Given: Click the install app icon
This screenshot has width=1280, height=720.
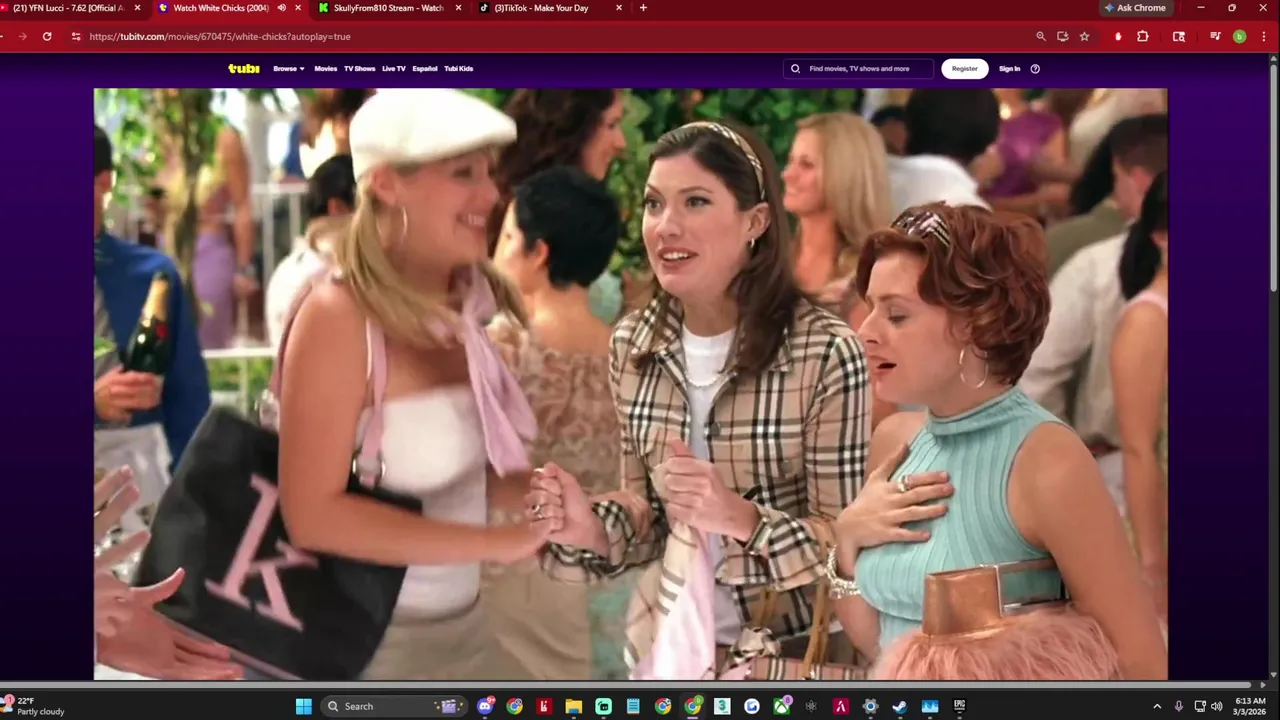Looking at the screenshot, I should 1063,36.
